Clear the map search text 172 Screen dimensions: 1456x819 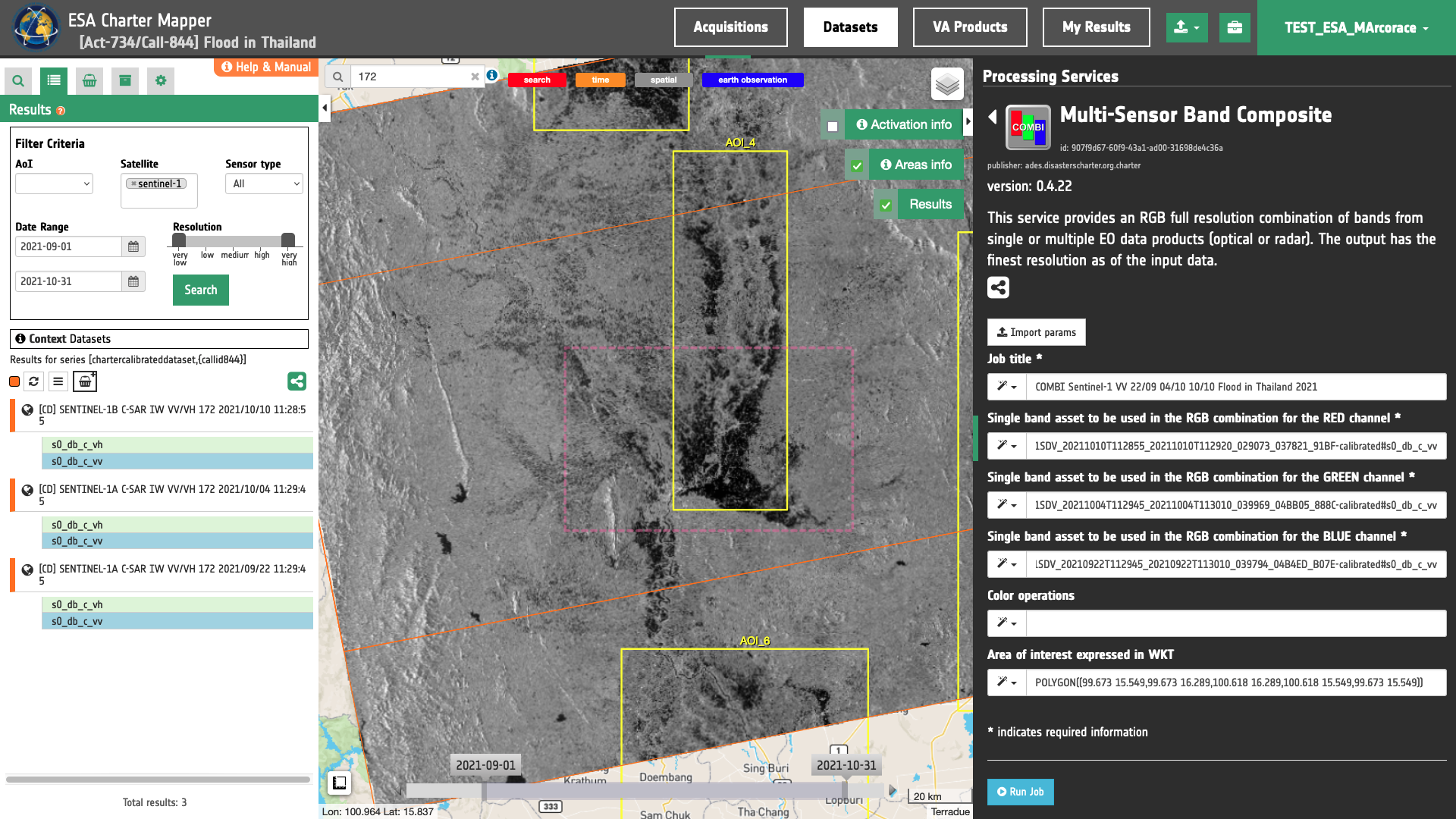475,77
